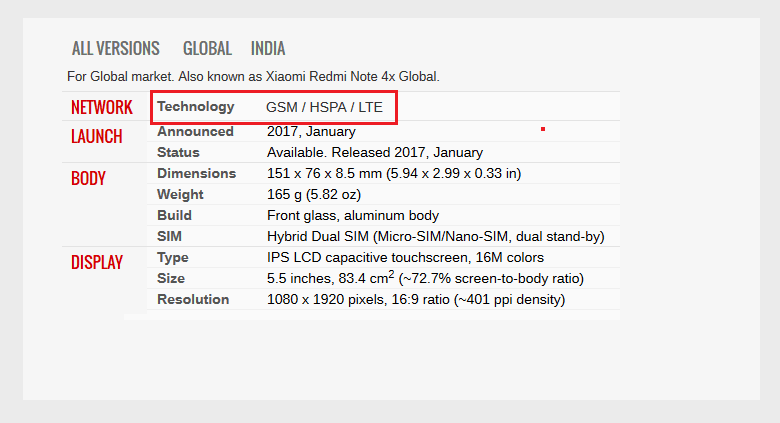Click the display Type label
The height and width of the screenshot is (423, 780).
click(173, 258)
